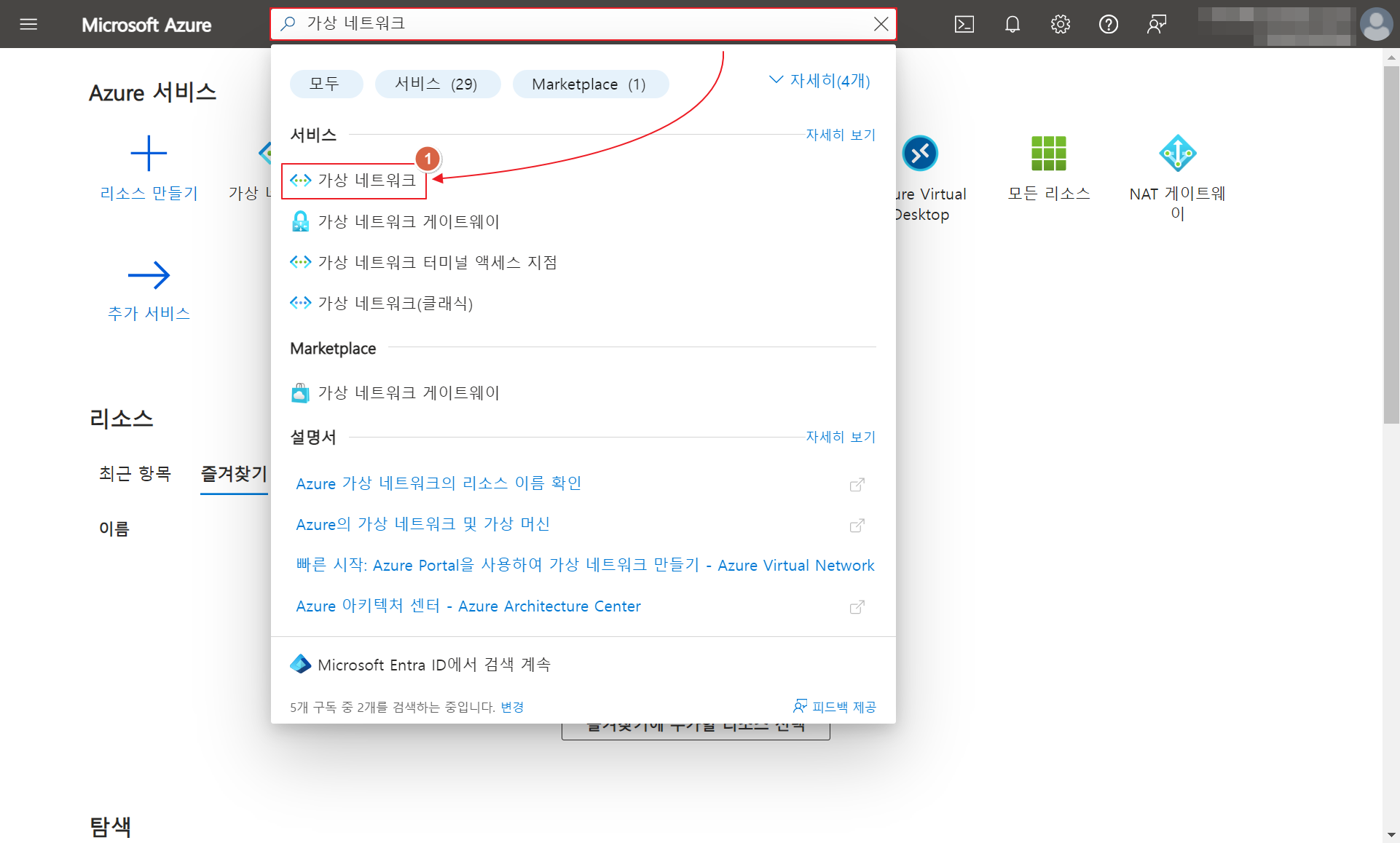Click 변경 subscription link
The image size is (1400, 843).
512,707
